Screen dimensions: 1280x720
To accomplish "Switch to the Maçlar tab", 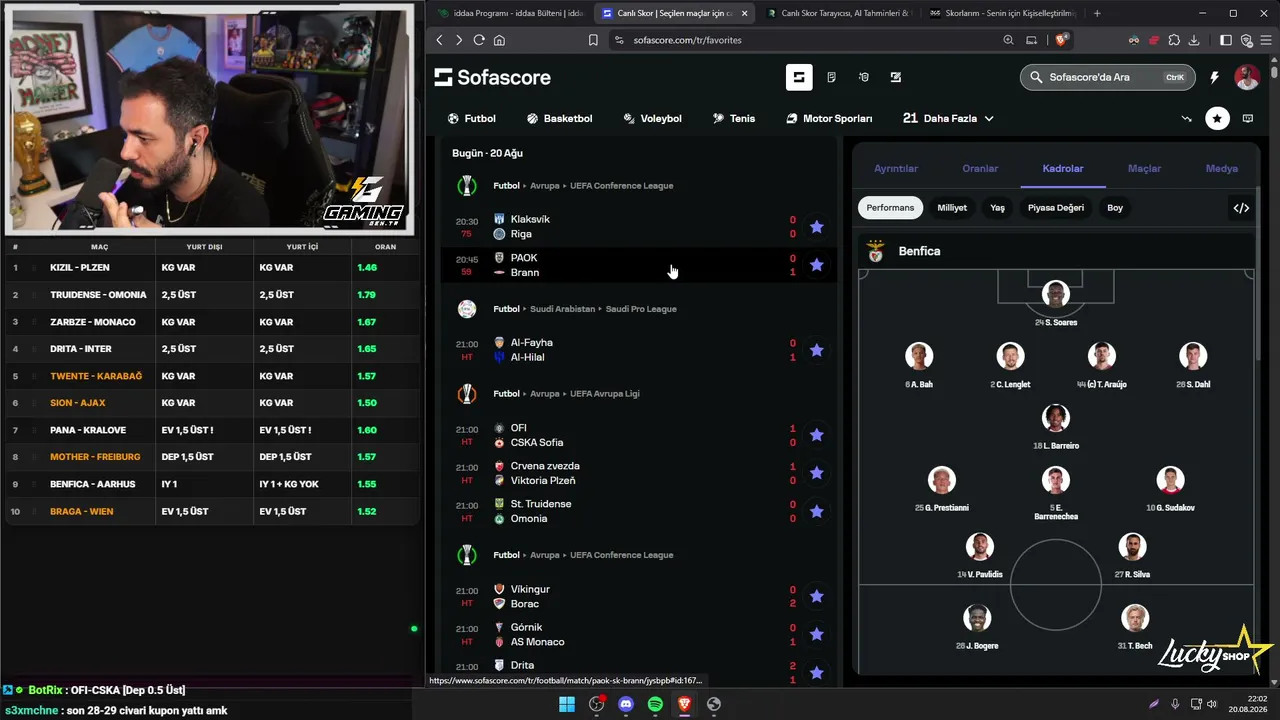I will click(1145, 169).
